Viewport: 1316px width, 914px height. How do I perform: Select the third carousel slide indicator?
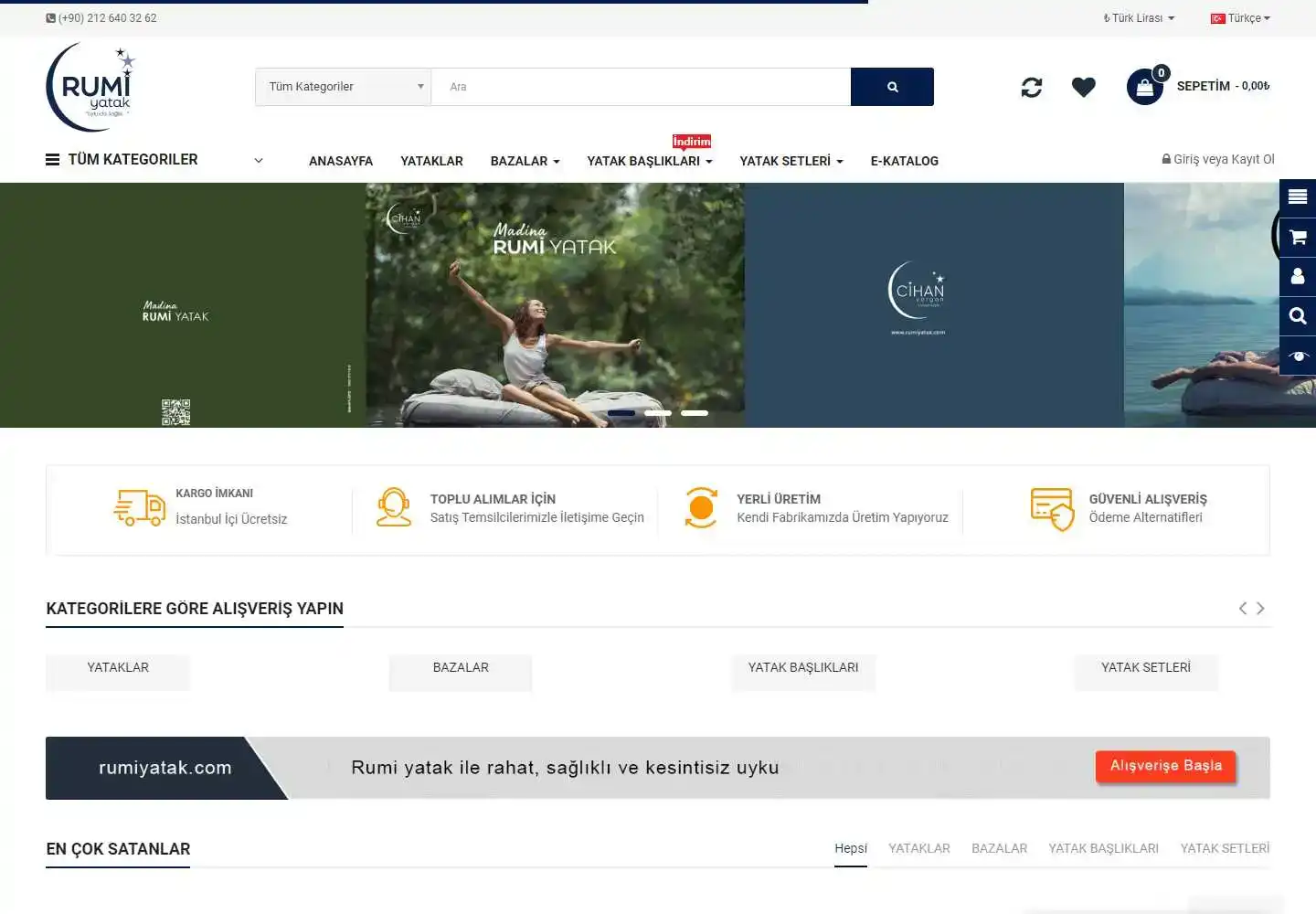coord(695,413)
